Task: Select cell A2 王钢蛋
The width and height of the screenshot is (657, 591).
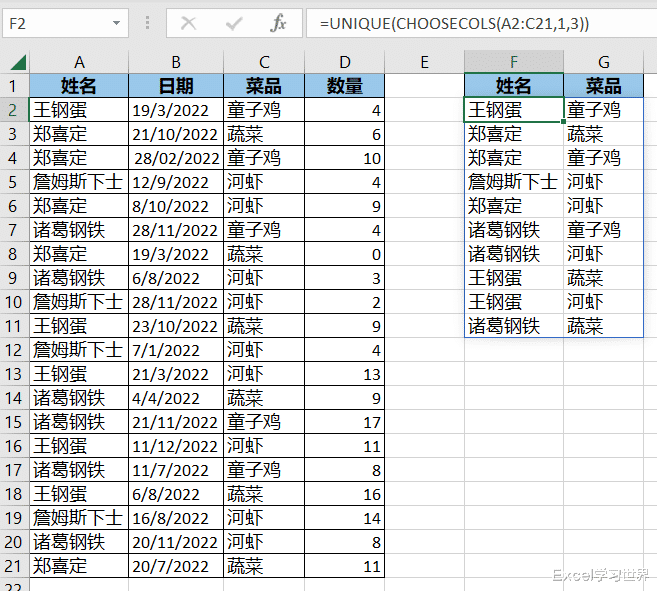Action: tap(79, 110)
